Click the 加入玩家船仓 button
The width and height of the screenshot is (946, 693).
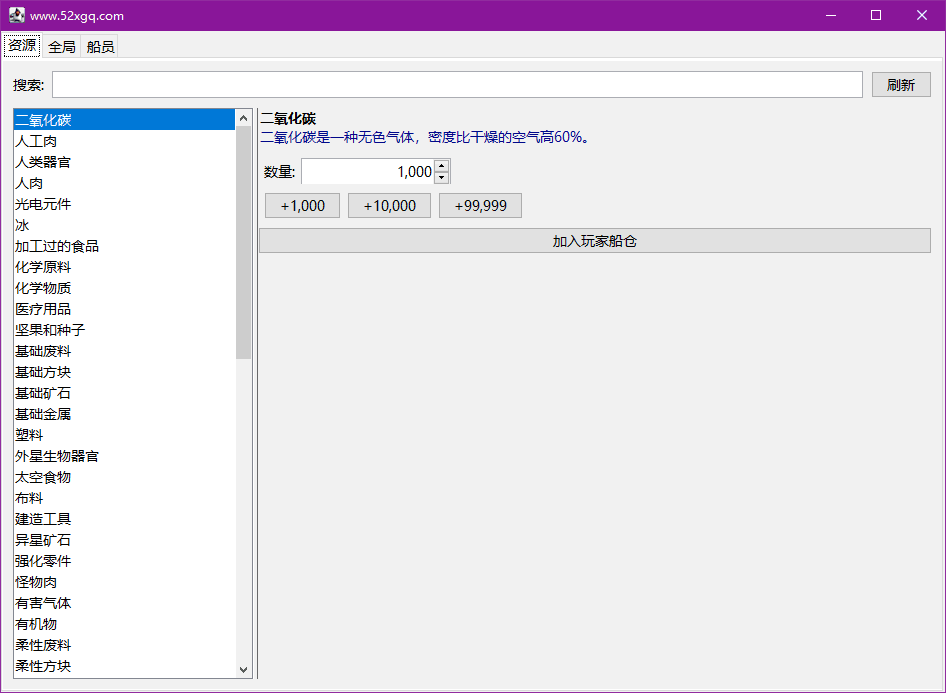tap(594, 241)
